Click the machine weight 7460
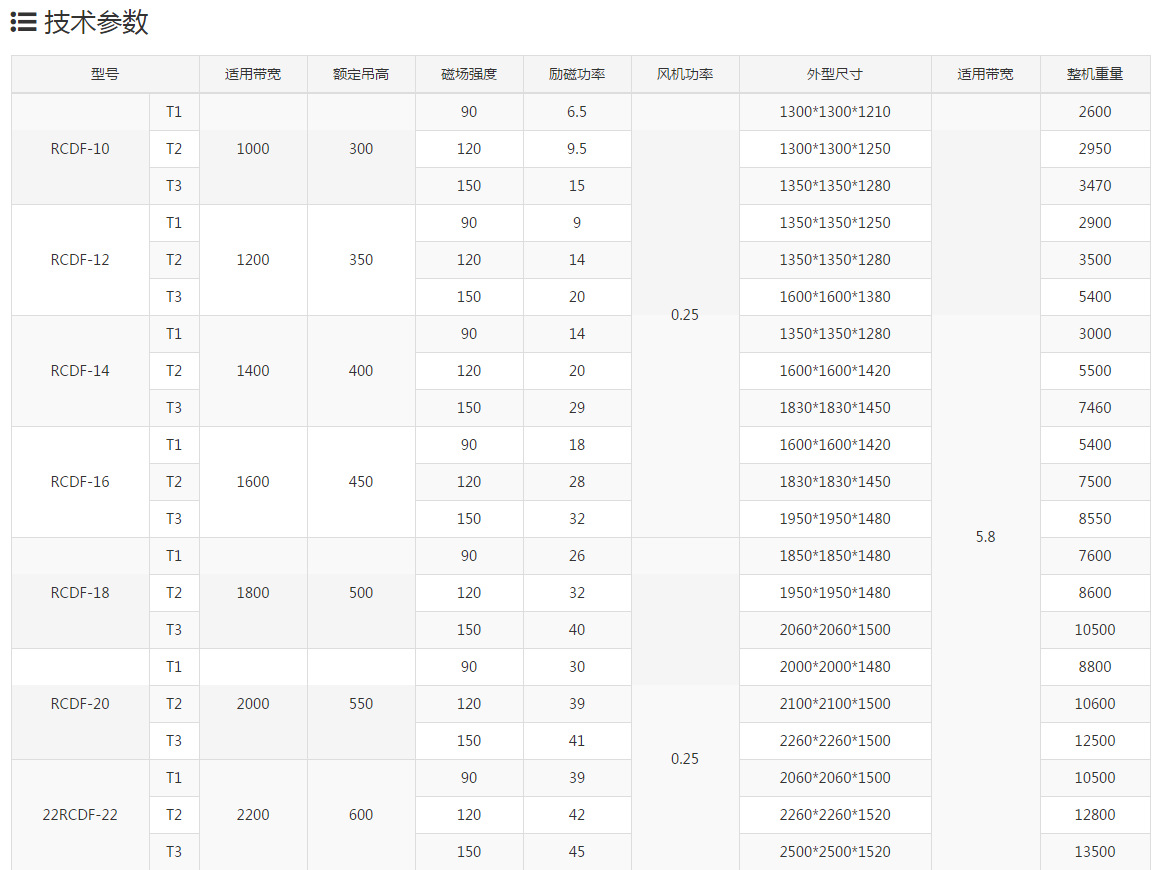Viewport: 1162px width, 870px height. click(1095, 408)
